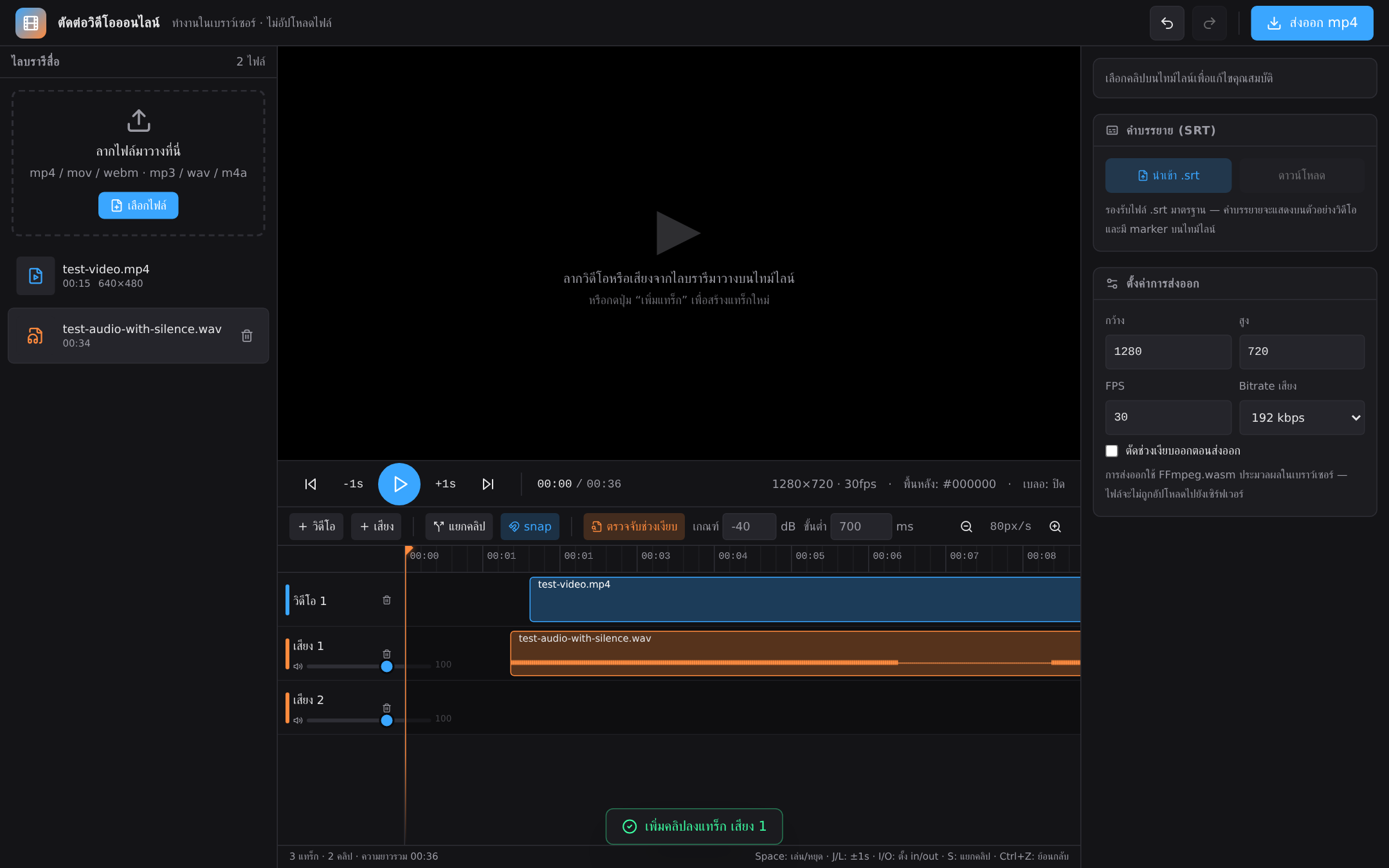Undo the last action
This screenshot has width=1389, height=868.
click(1167, 23)
